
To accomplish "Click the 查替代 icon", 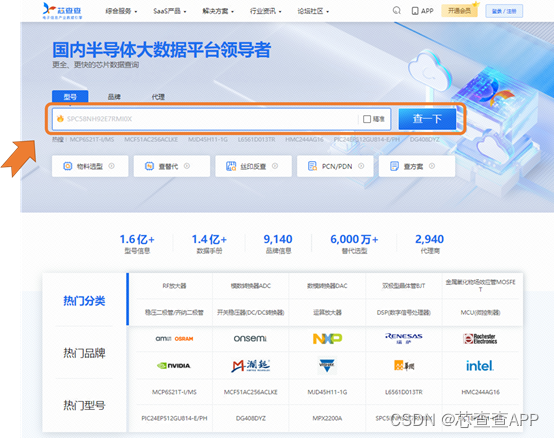I will coord(149,166).
